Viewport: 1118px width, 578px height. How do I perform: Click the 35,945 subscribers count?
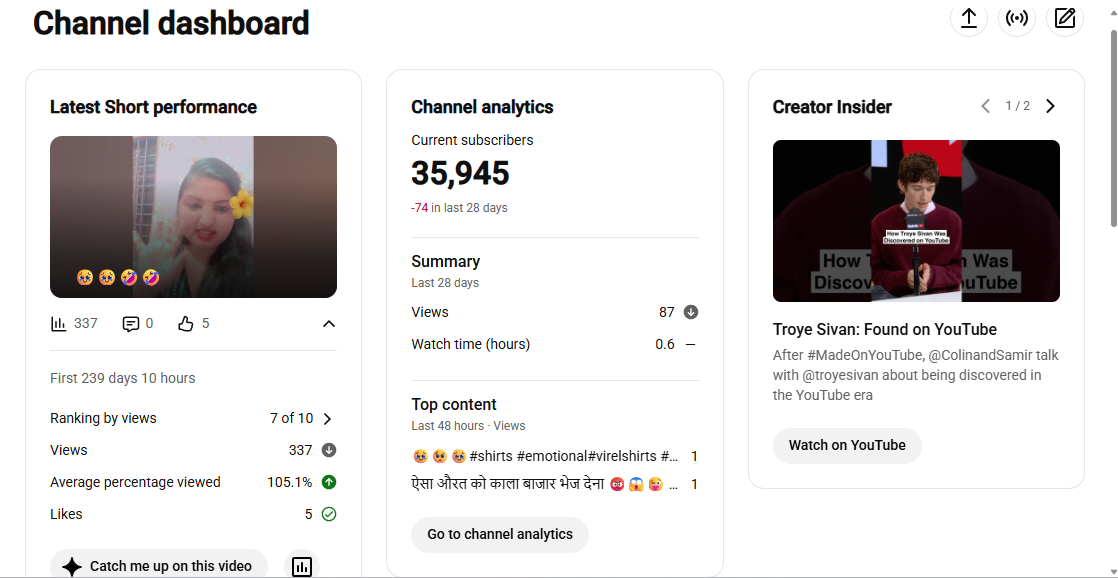coord(461,173)
